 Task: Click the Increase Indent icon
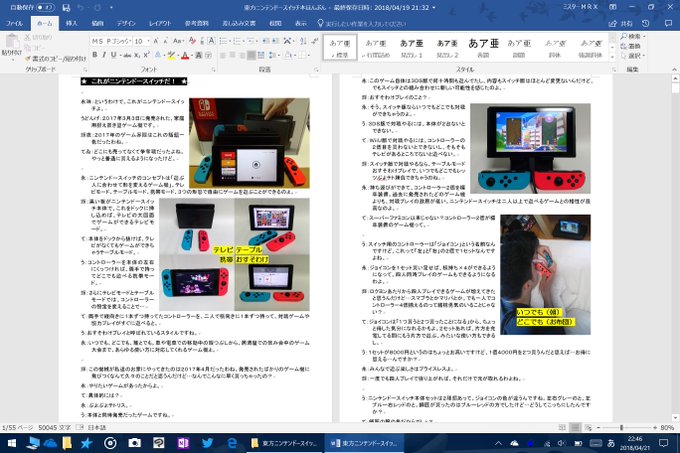tap(275, 41)
